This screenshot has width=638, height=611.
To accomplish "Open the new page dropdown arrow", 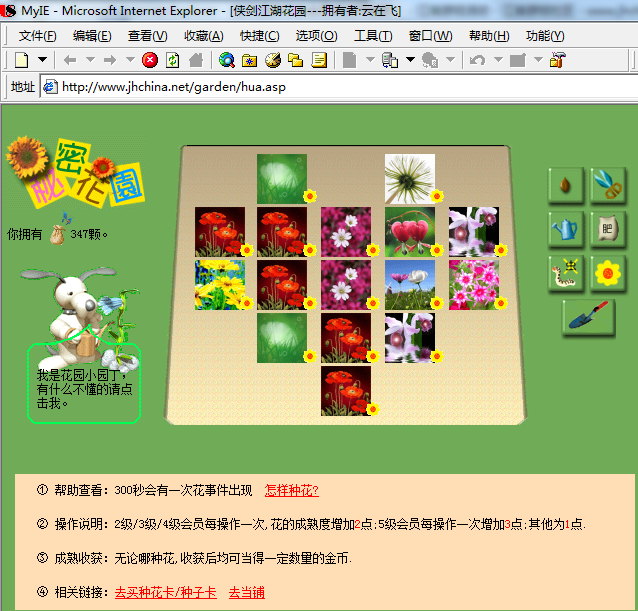I will pos(42,60).
